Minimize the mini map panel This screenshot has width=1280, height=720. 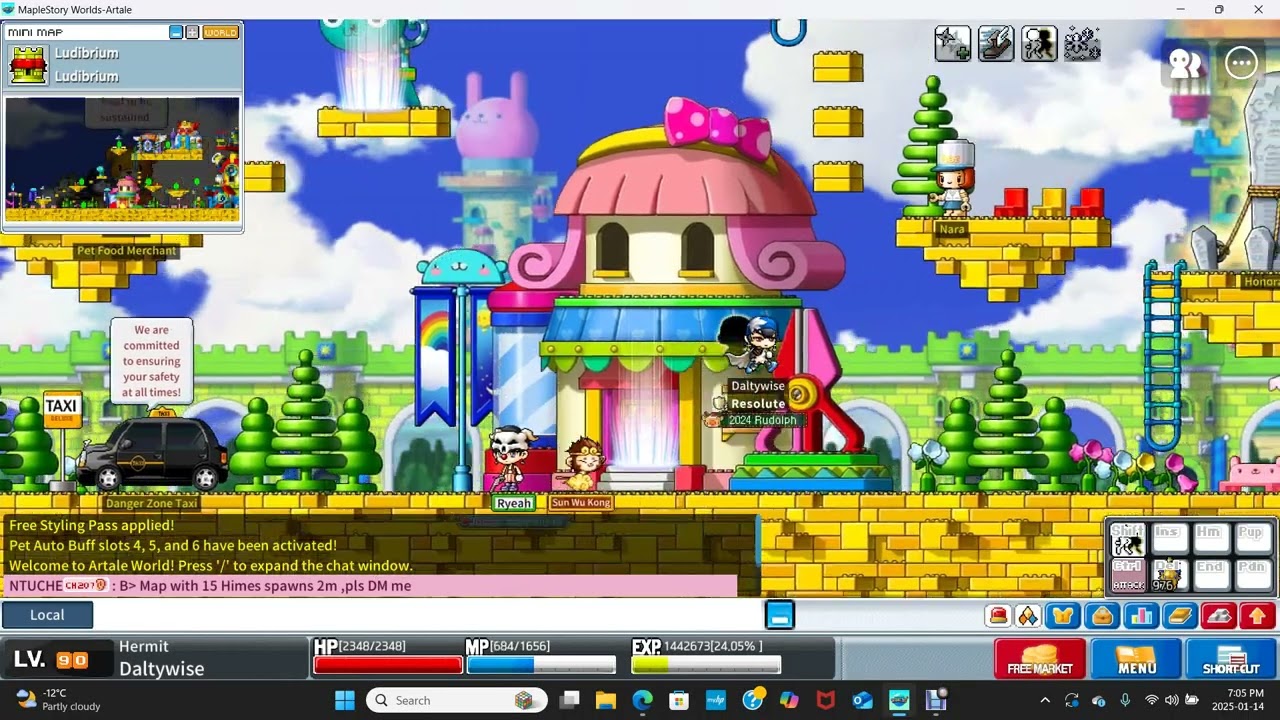click(x=176, y=32)
